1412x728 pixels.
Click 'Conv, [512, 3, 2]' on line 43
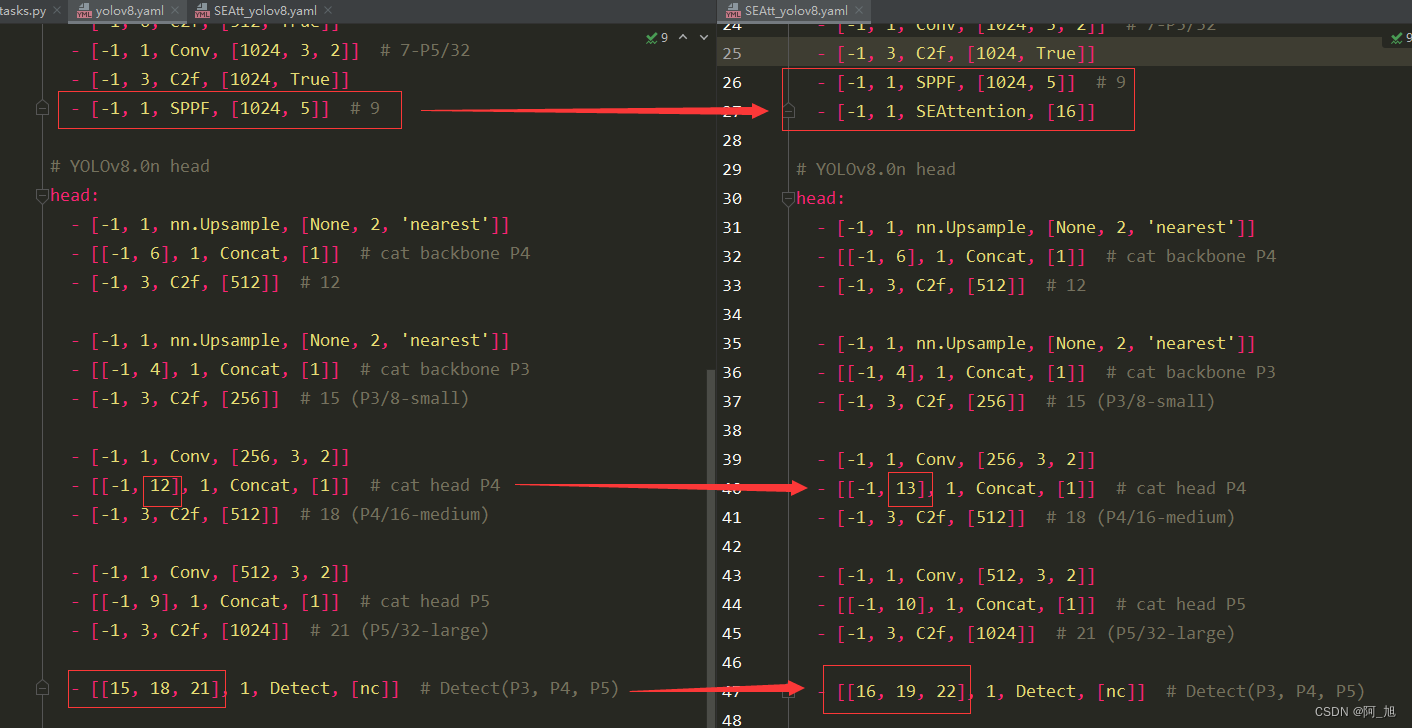coord(1006,575)
